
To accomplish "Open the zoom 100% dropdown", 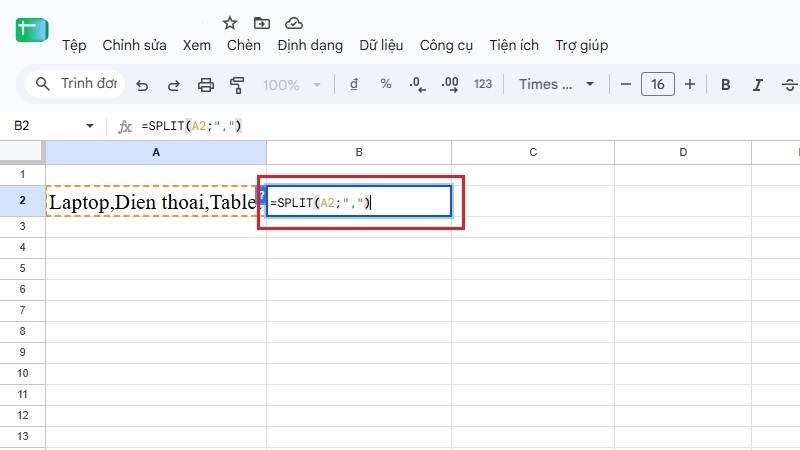I will point(292,85).
